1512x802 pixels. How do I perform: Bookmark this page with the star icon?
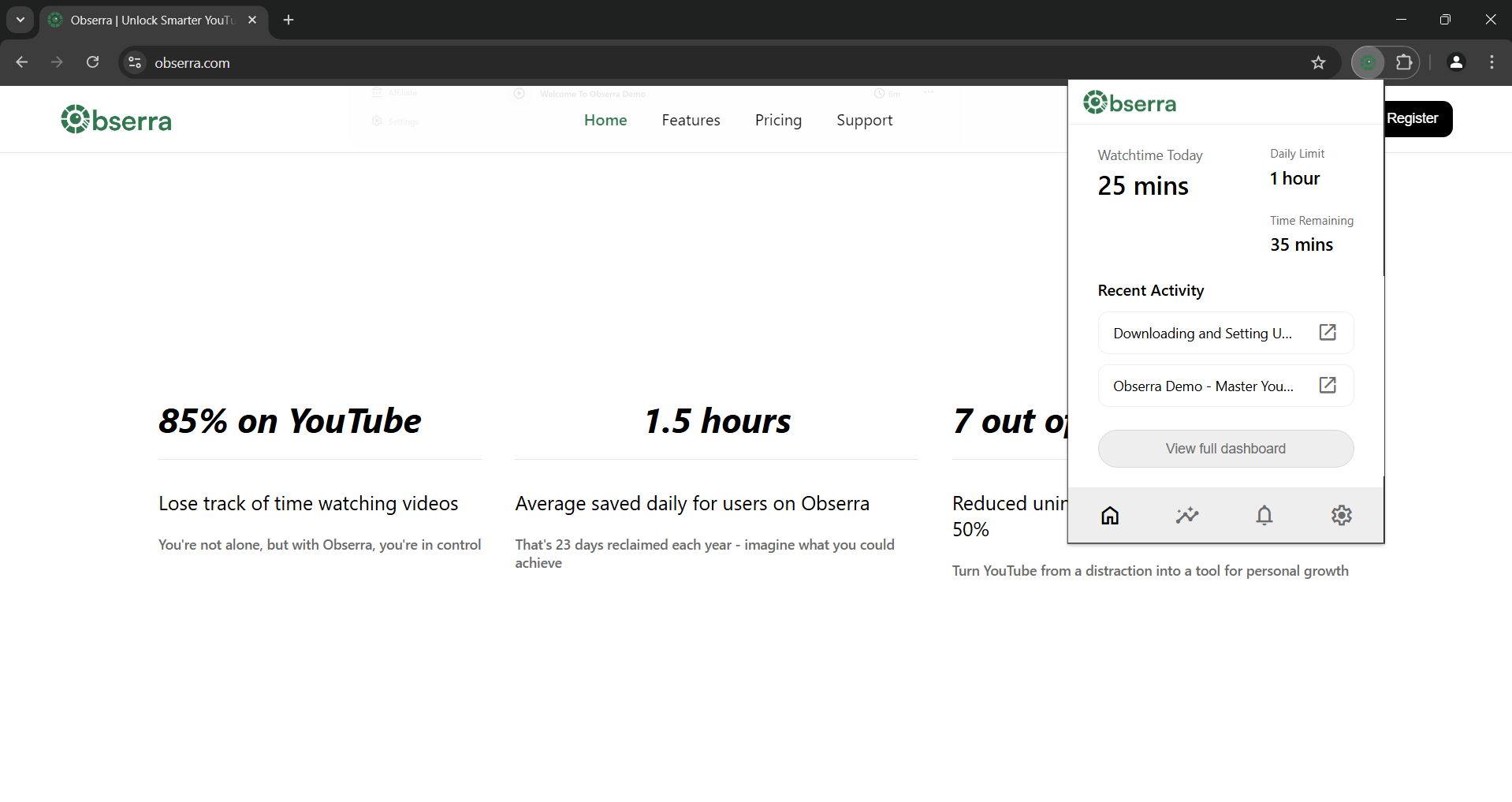tap(1319, 62)
